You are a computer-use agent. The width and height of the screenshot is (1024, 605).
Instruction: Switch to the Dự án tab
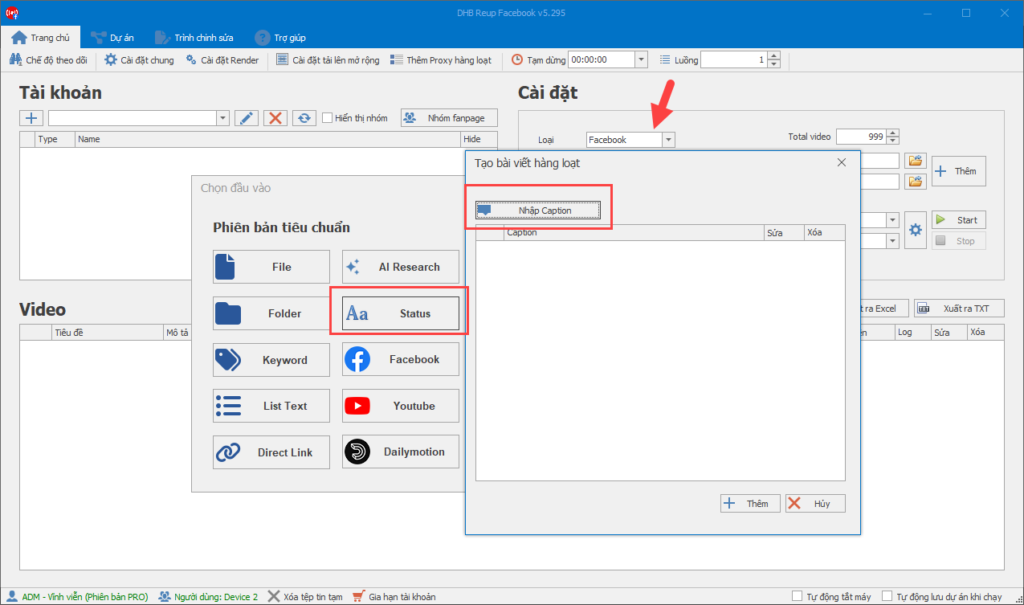tap(105, 37)
